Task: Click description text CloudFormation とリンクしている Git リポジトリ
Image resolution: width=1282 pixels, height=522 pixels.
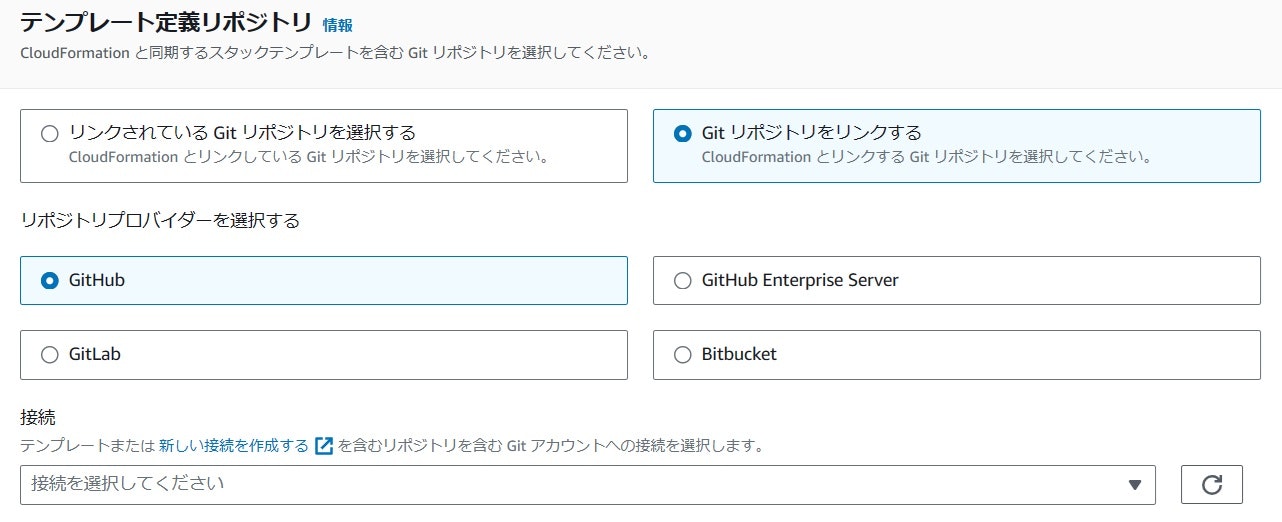Action: tap(309, 157)
